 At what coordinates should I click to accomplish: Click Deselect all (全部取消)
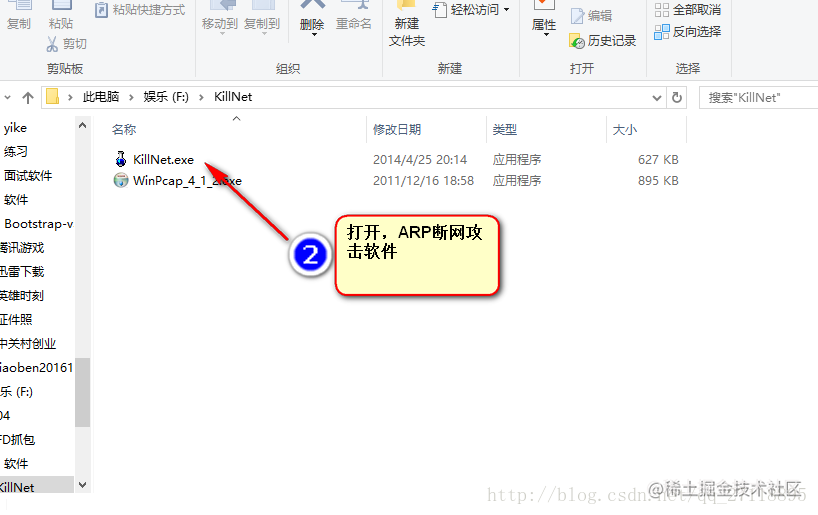pyautogui.click(x=688, y=9)
